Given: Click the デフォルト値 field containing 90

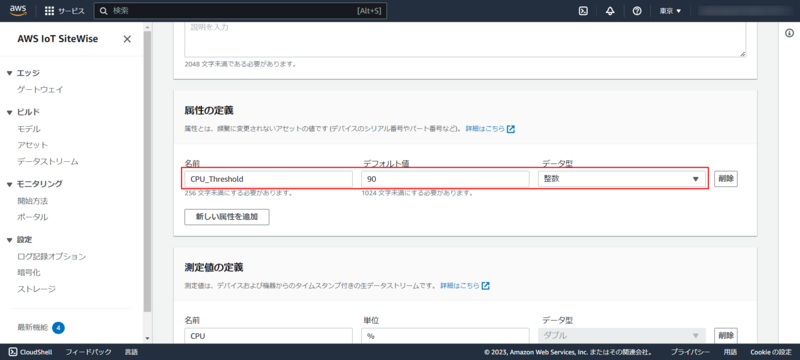Looking at the screenshot, I should 445,179.
